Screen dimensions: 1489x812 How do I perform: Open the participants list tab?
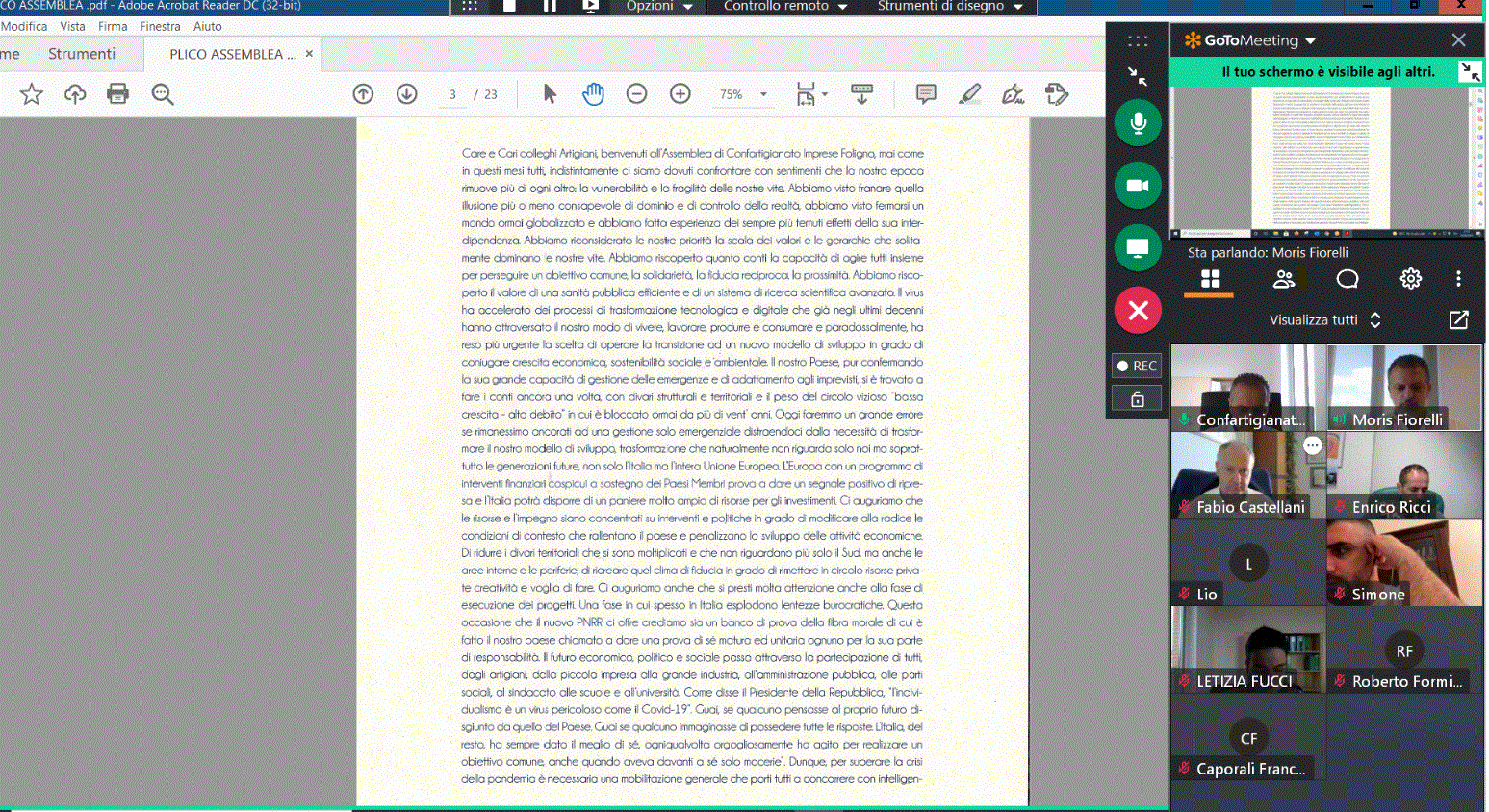click(1284, 279)
